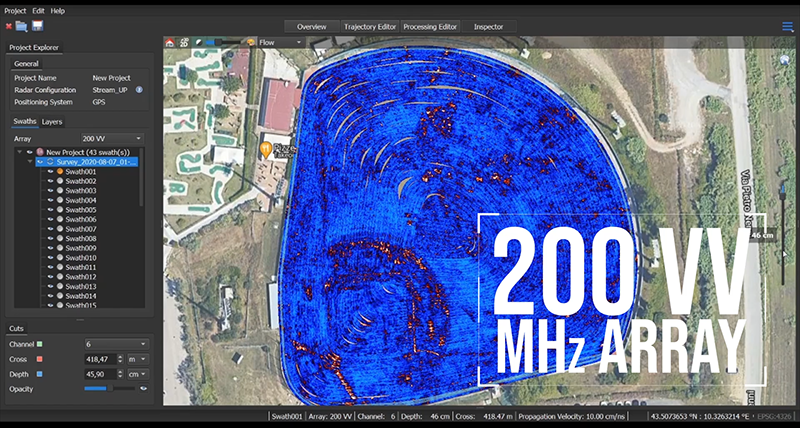
Task: Select the General tab
Action: 26,64
